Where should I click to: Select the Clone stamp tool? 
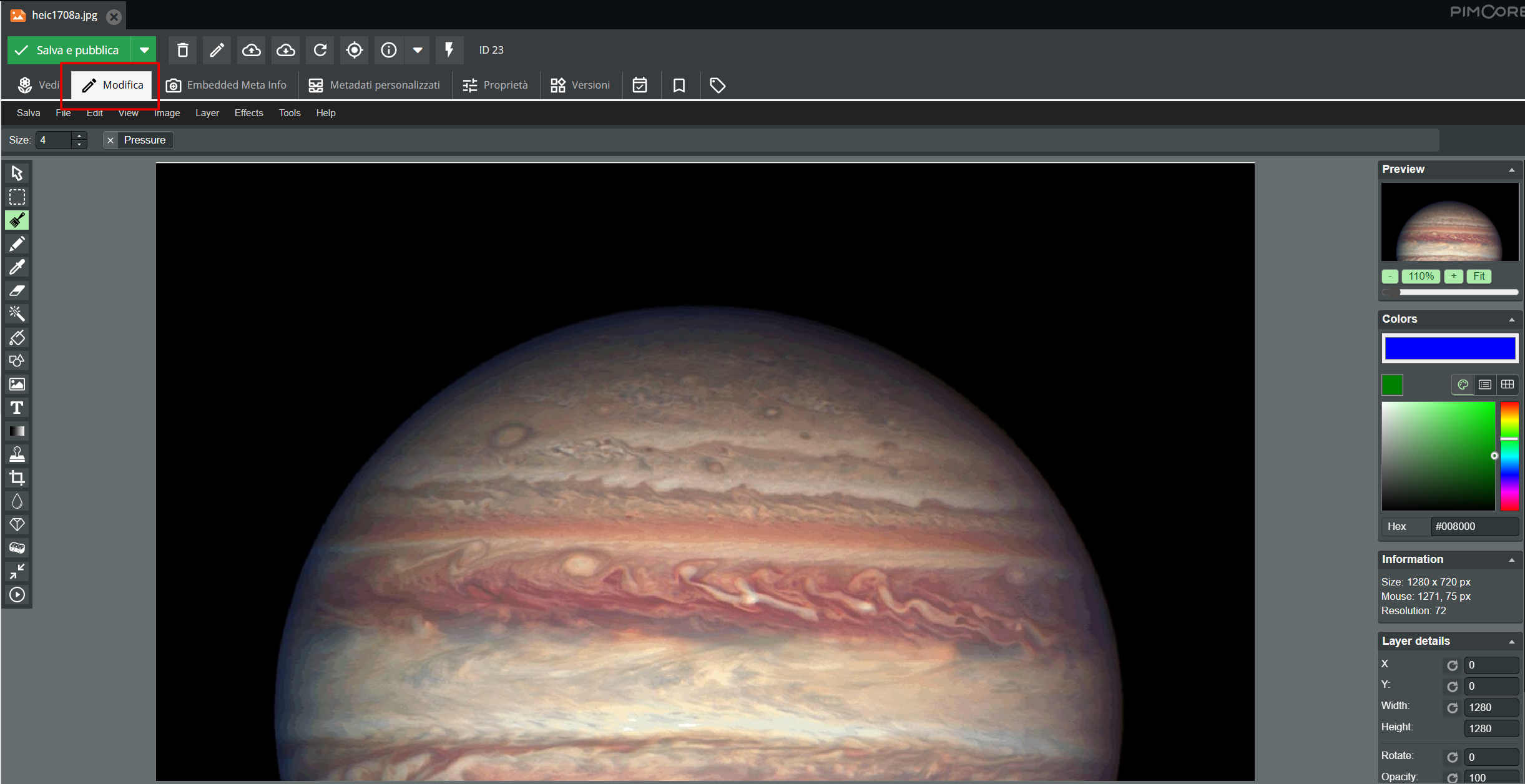coord(17,454)
